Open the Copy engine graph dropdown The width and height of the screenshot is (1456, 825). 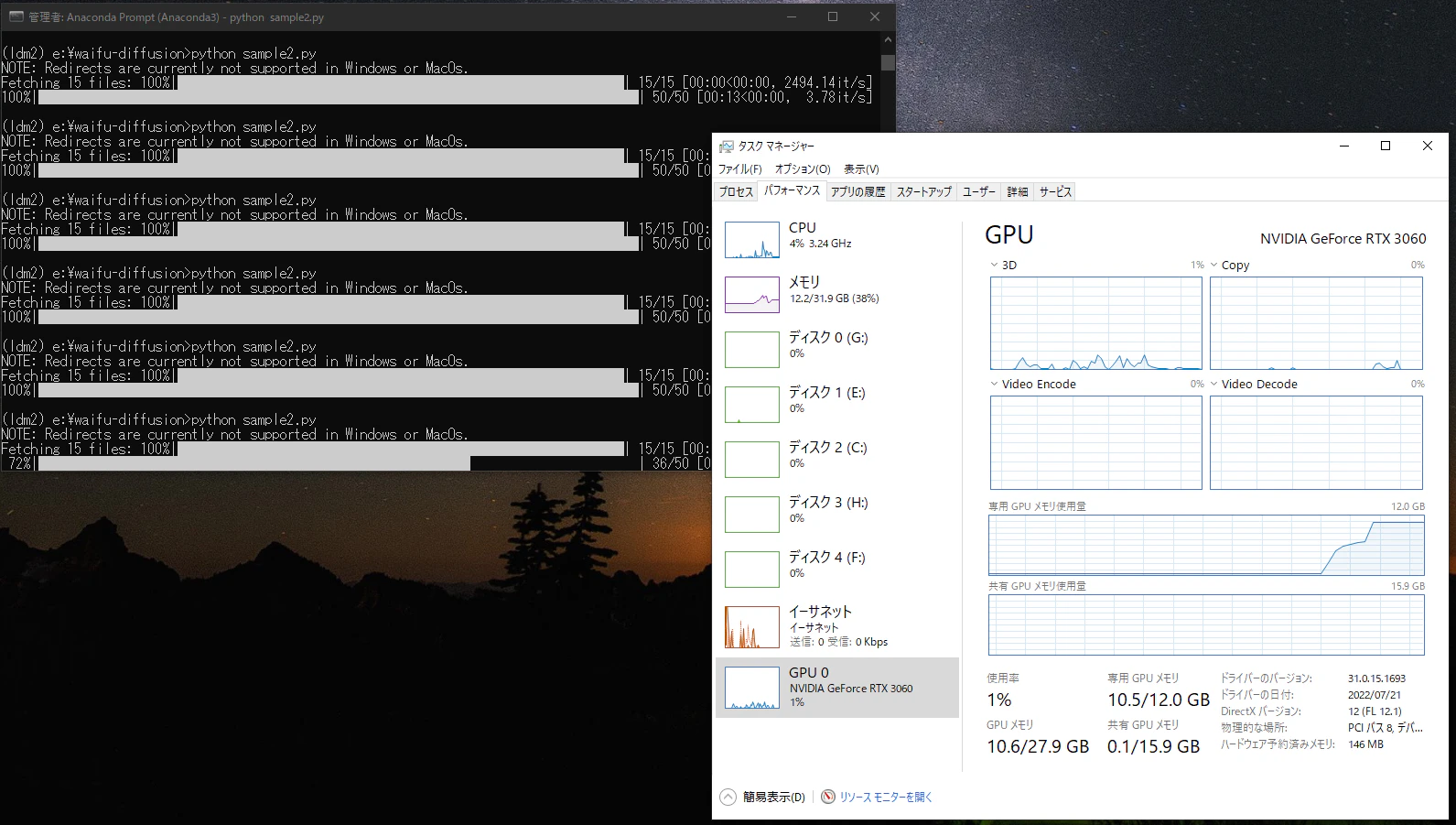point(1214,266)
